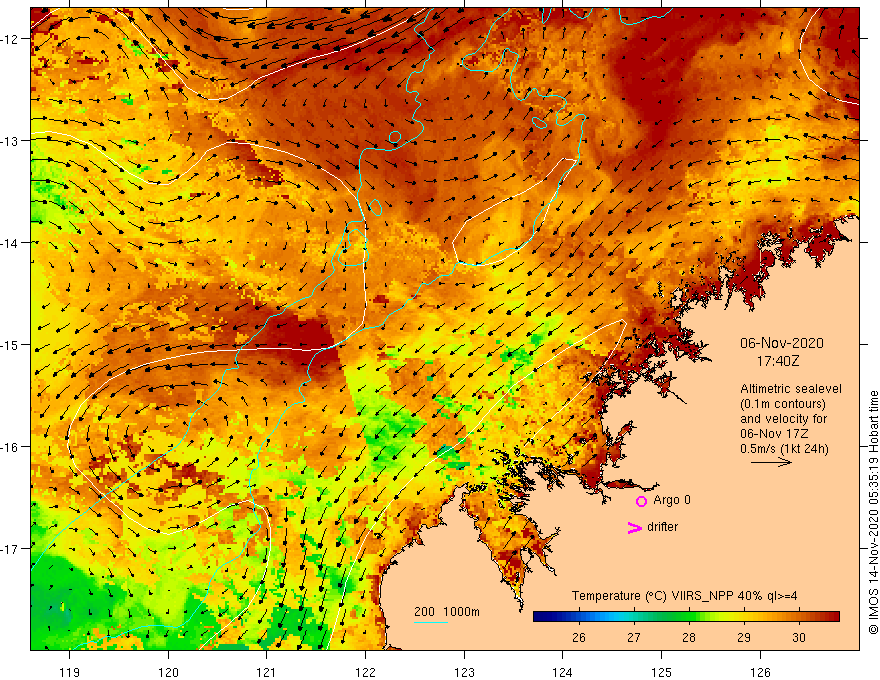Click the colour bar label 29
Viewport: 880px width, 680px height.
click(744, 637)
